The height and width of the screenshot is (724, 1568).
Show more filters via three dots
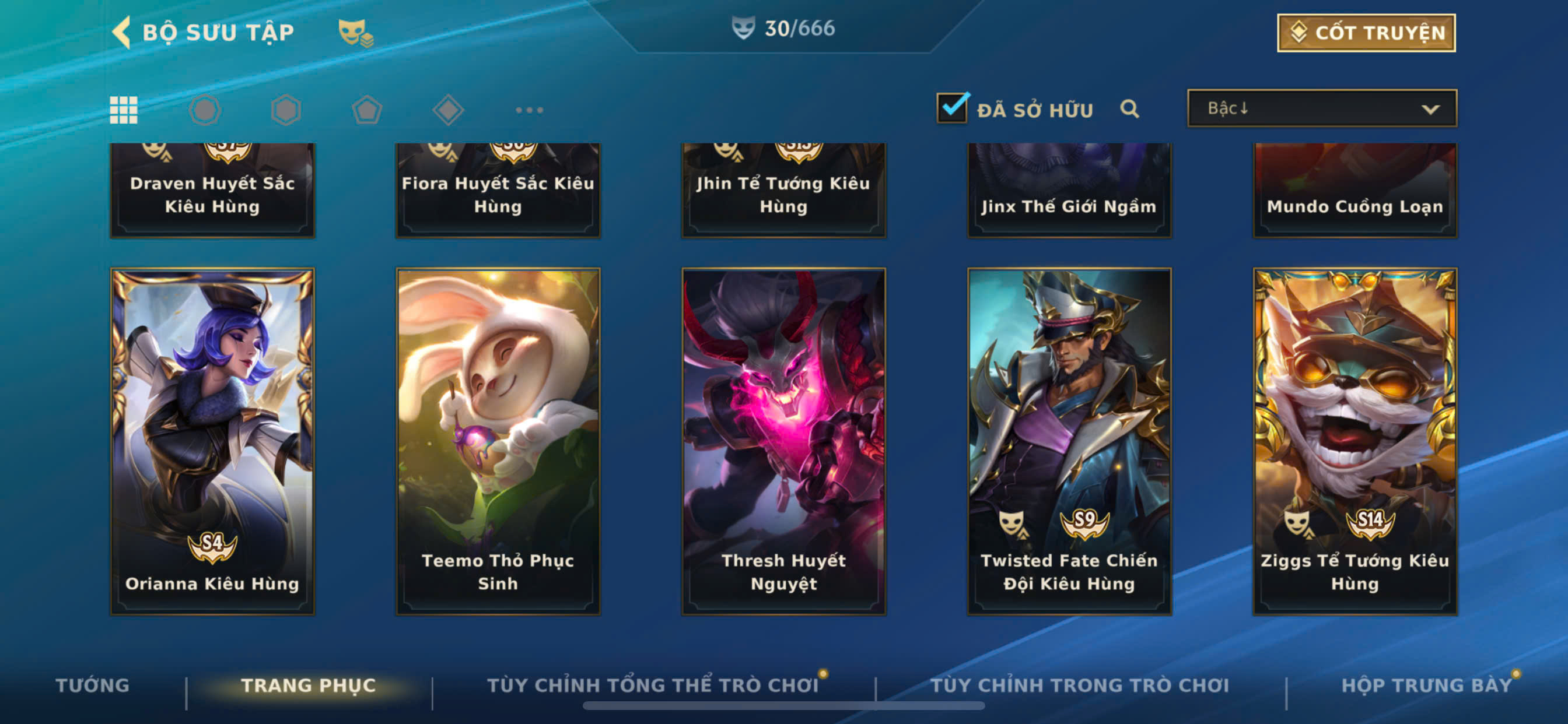[529, 110]
